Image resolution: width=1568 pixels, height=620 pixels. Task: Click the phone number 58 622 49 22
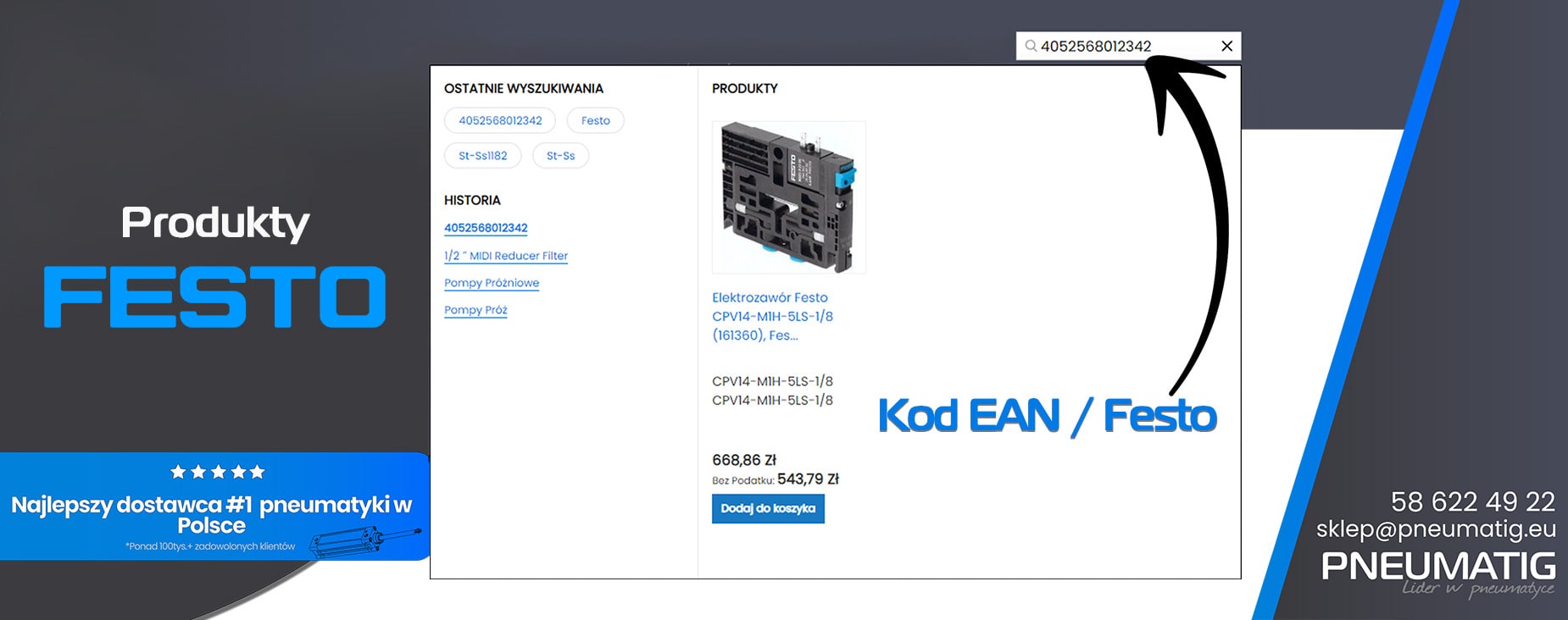pyautogui.click(x=1472, y=501)
